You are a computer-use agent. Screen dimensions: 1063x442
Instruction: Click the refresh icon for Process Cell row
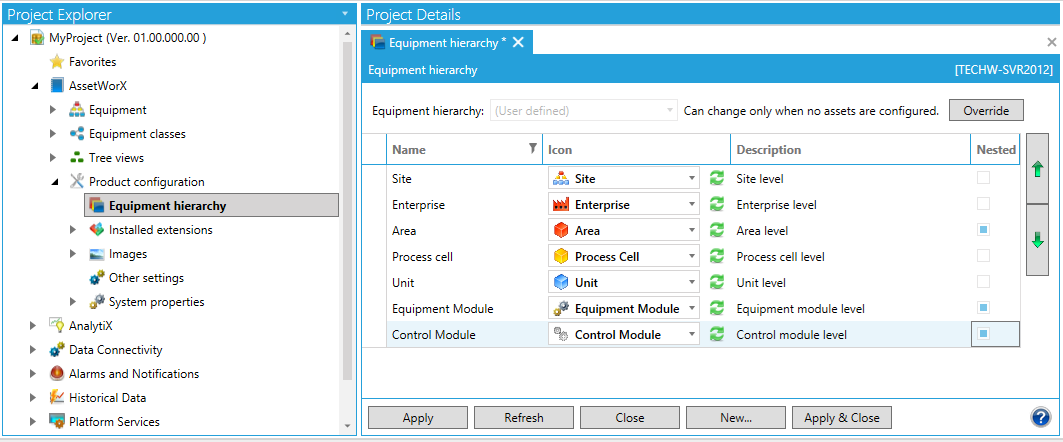[x=716, y=256]
